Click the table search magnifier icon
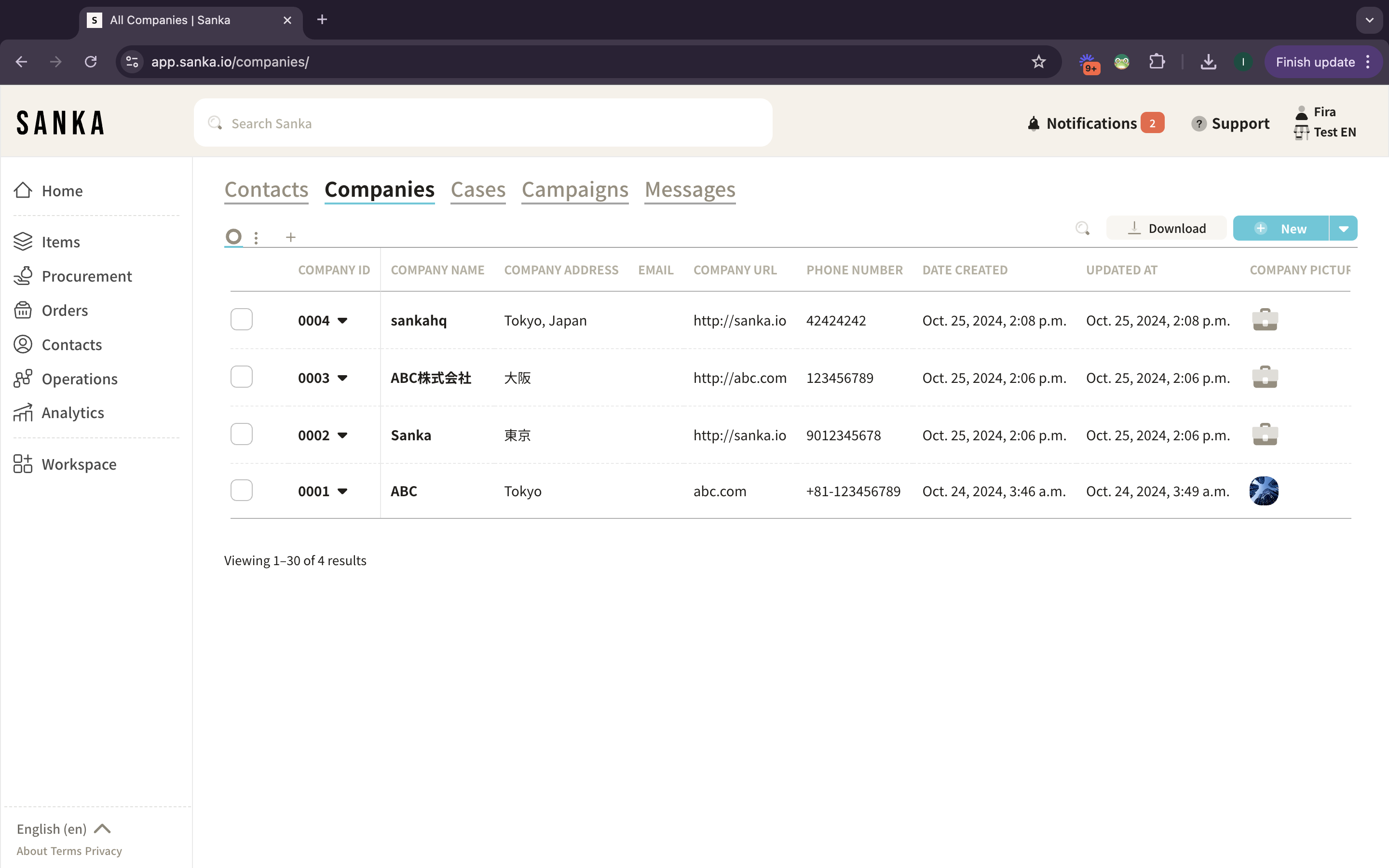This screenshot has height=868, width=1389. [1082, 229]
